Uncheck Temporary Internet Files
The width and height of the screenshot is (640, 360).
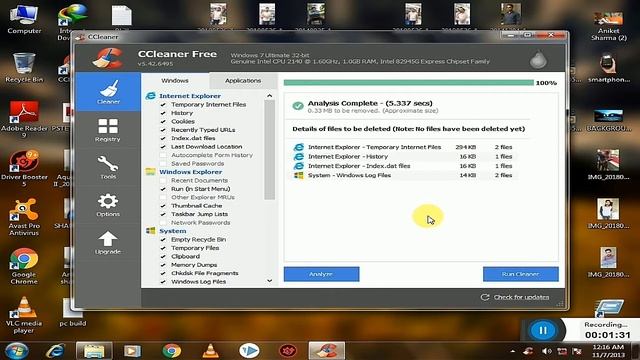click(163, 104)
